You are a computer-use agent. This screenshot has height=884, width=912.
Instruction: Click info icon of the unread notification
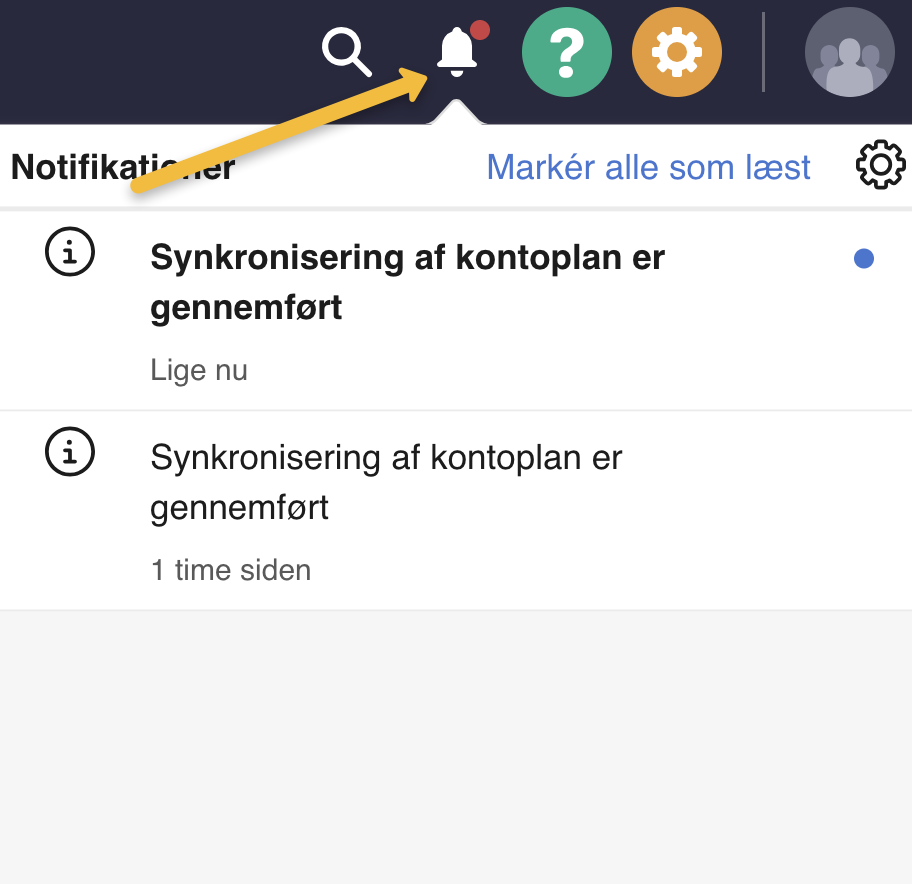[70, 254]
